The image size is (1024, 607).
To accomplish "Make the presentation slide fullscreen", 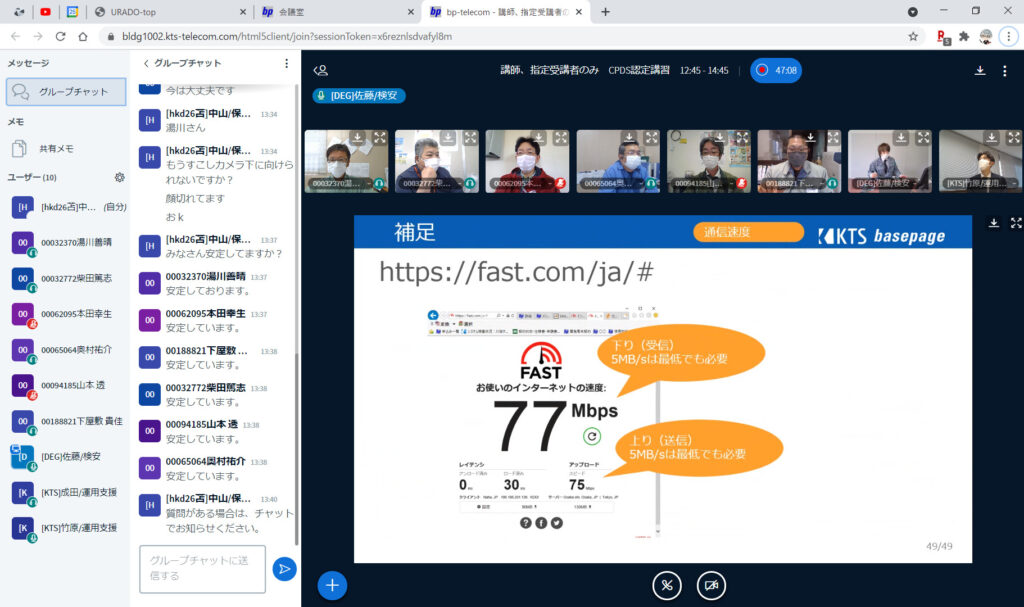I will click(x=1016, y=223).
